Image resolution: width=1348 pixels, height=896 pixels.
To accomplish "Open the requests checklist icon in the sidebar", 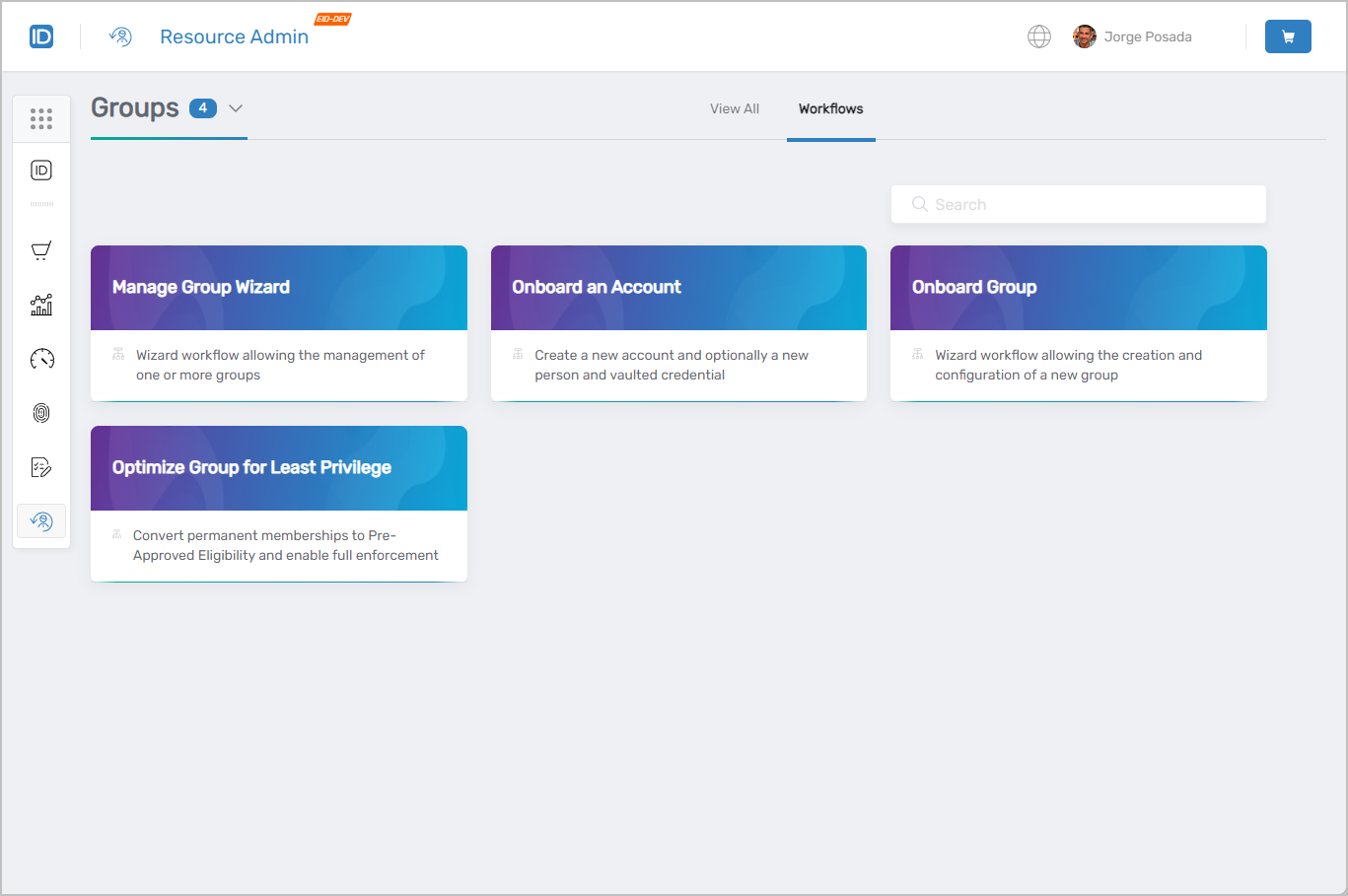I will click(x=41, y=466).
